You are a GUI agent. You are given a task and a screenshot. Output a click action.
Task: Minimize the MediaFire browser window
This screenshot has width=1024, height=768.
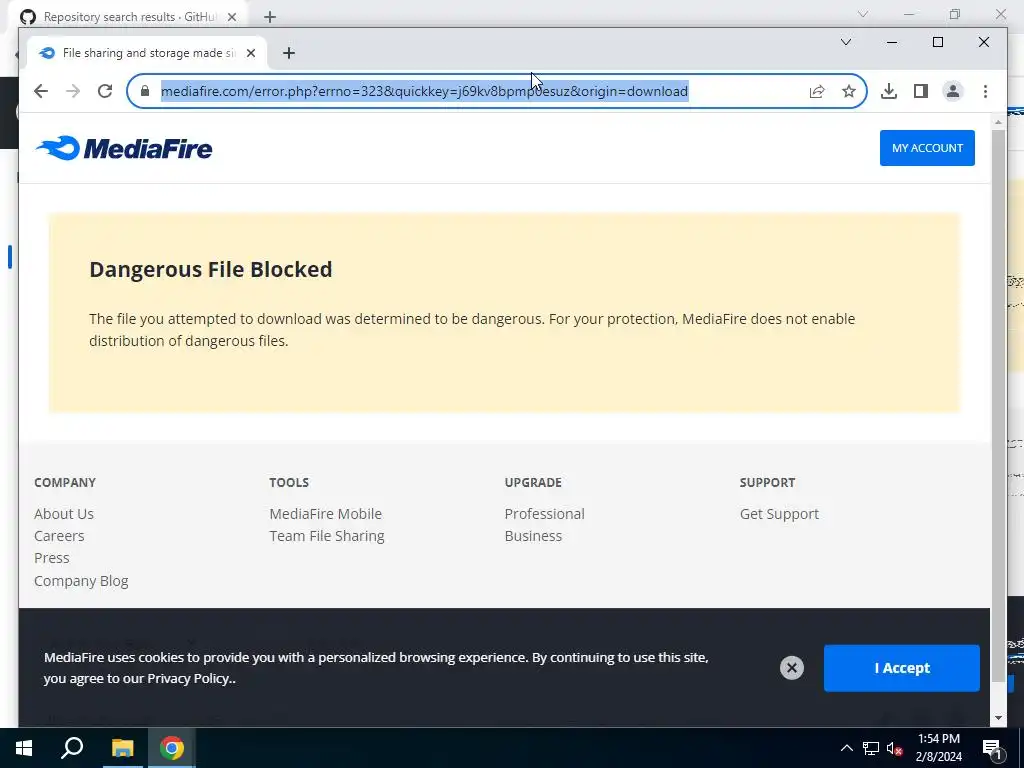pos(891,42)
